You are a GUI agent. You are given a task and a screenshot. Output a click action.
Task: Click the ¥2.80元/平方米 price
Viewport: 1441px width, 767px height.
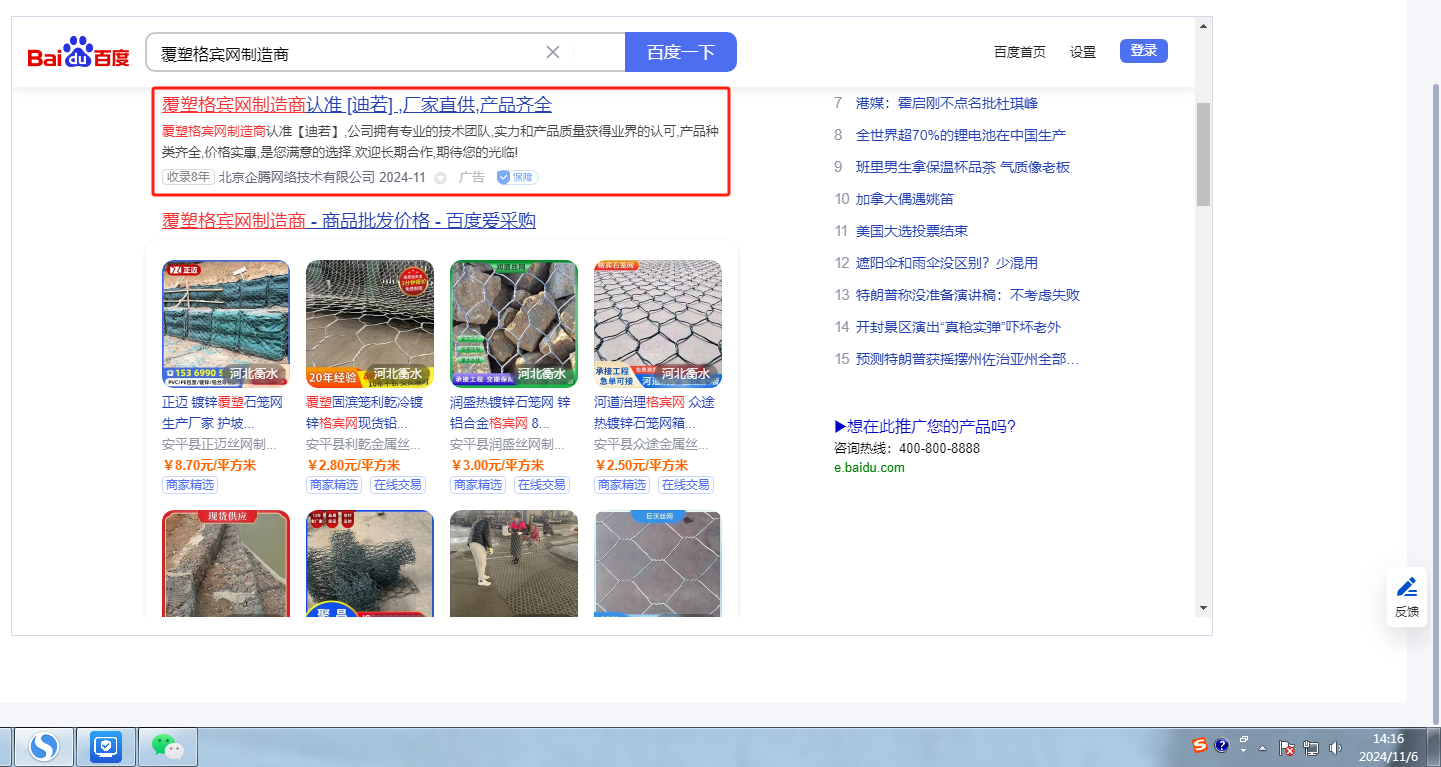(x=353, y=465)
